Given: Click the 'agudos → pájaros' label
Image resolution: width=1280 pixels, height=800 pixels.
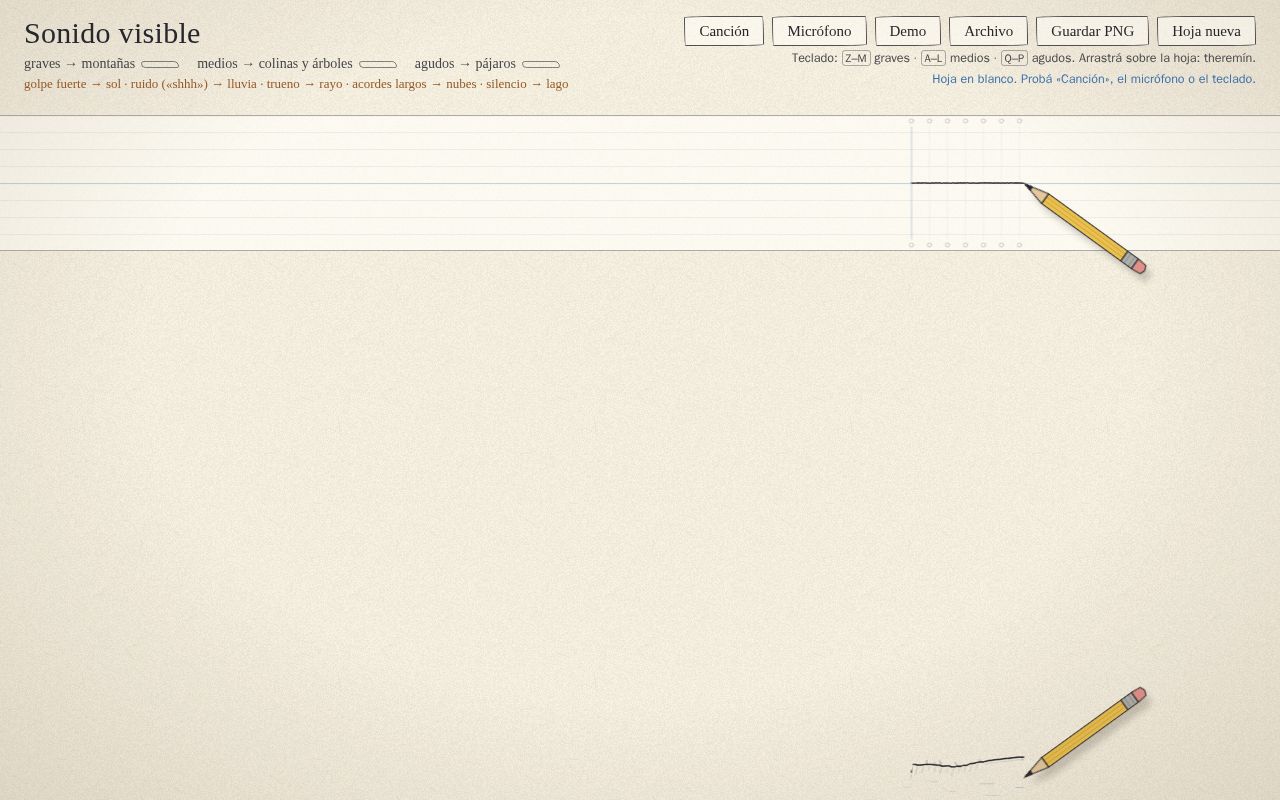Looking at the screenshot, I should 465,64.
